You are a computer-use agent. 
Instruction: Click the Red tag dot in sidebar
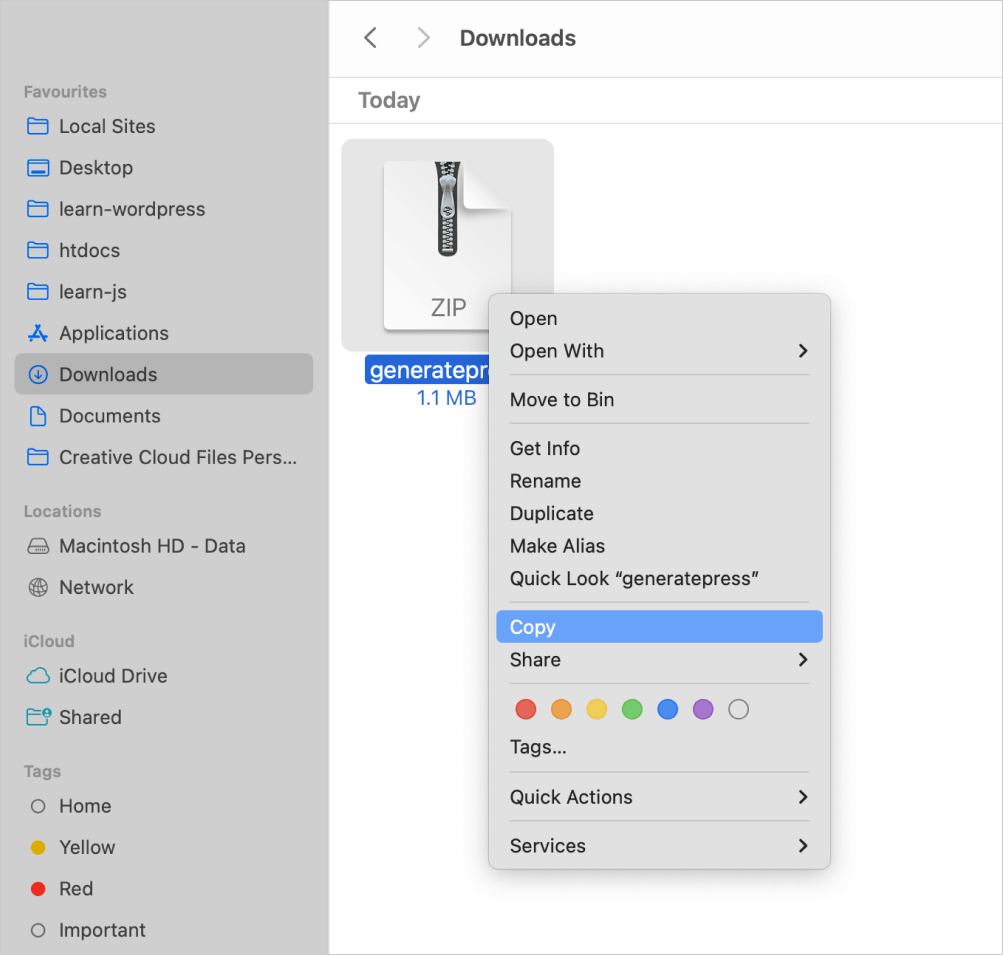[38, 888]
